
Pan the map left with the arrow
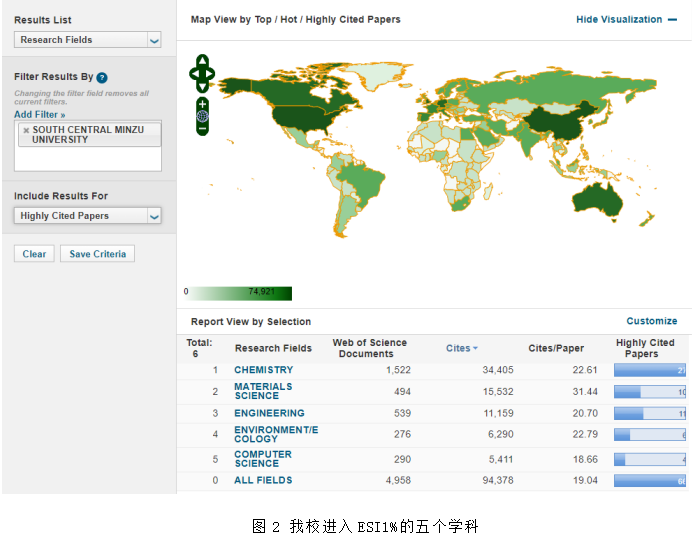point(194,74)
